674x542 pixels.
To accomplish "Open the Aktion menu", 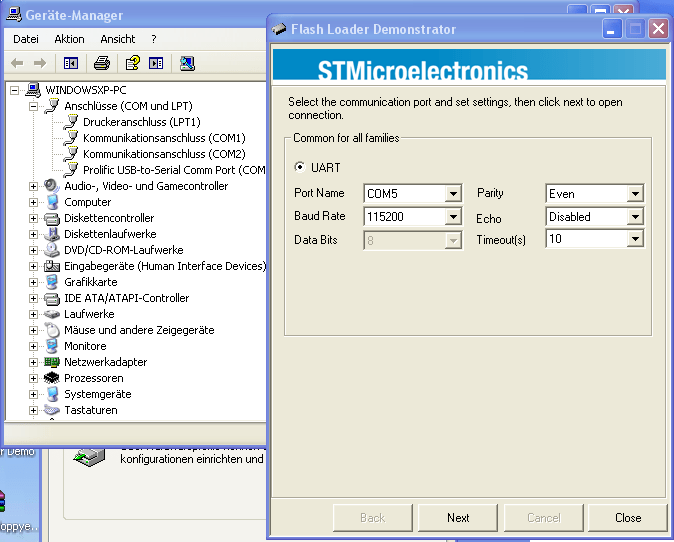I will pyautogui.click(x=69, y=39).
